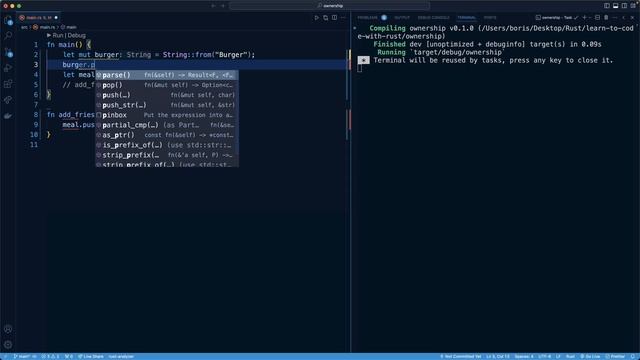This screenshot has height=360, width=640.
Task: Click the New Terminal plus icon
Action: point(584,18)
